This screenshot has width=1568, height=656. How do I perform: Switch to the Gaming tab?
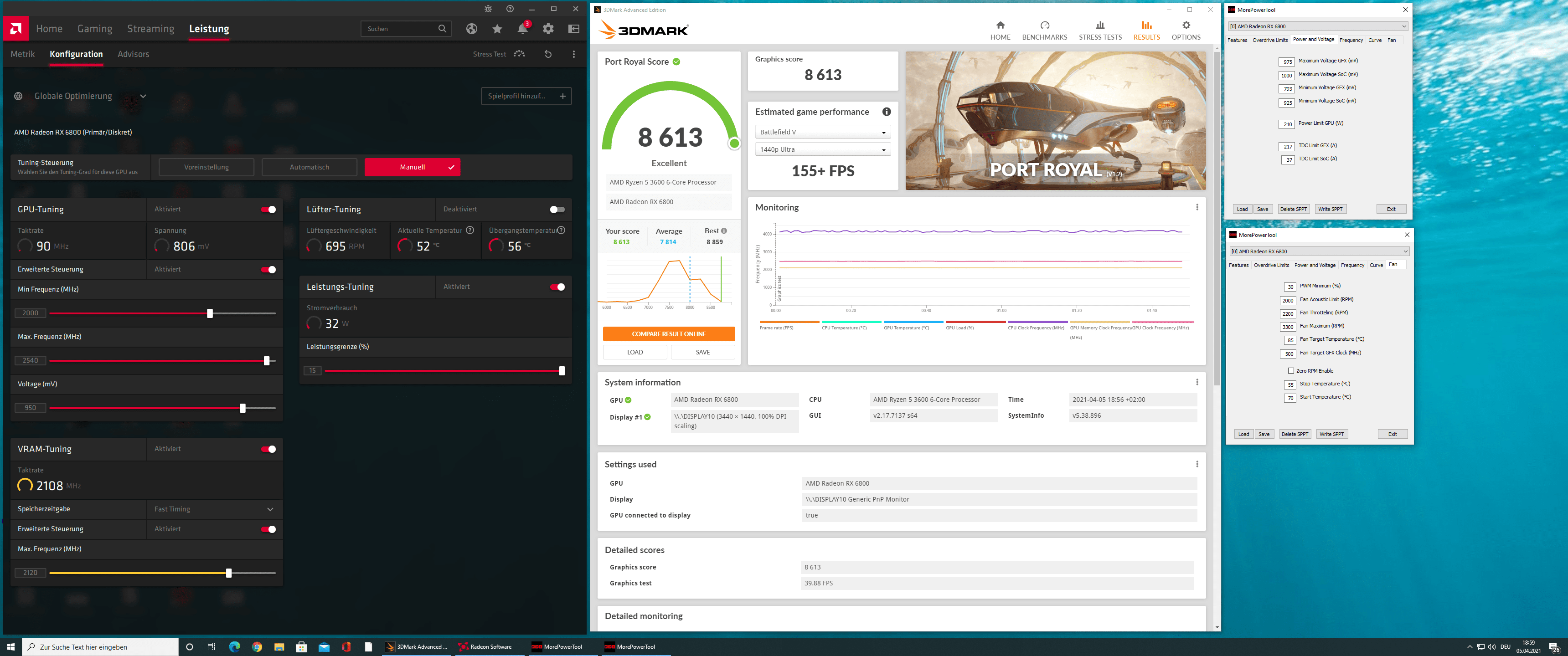pyautogui.click(x=95, y=29)
